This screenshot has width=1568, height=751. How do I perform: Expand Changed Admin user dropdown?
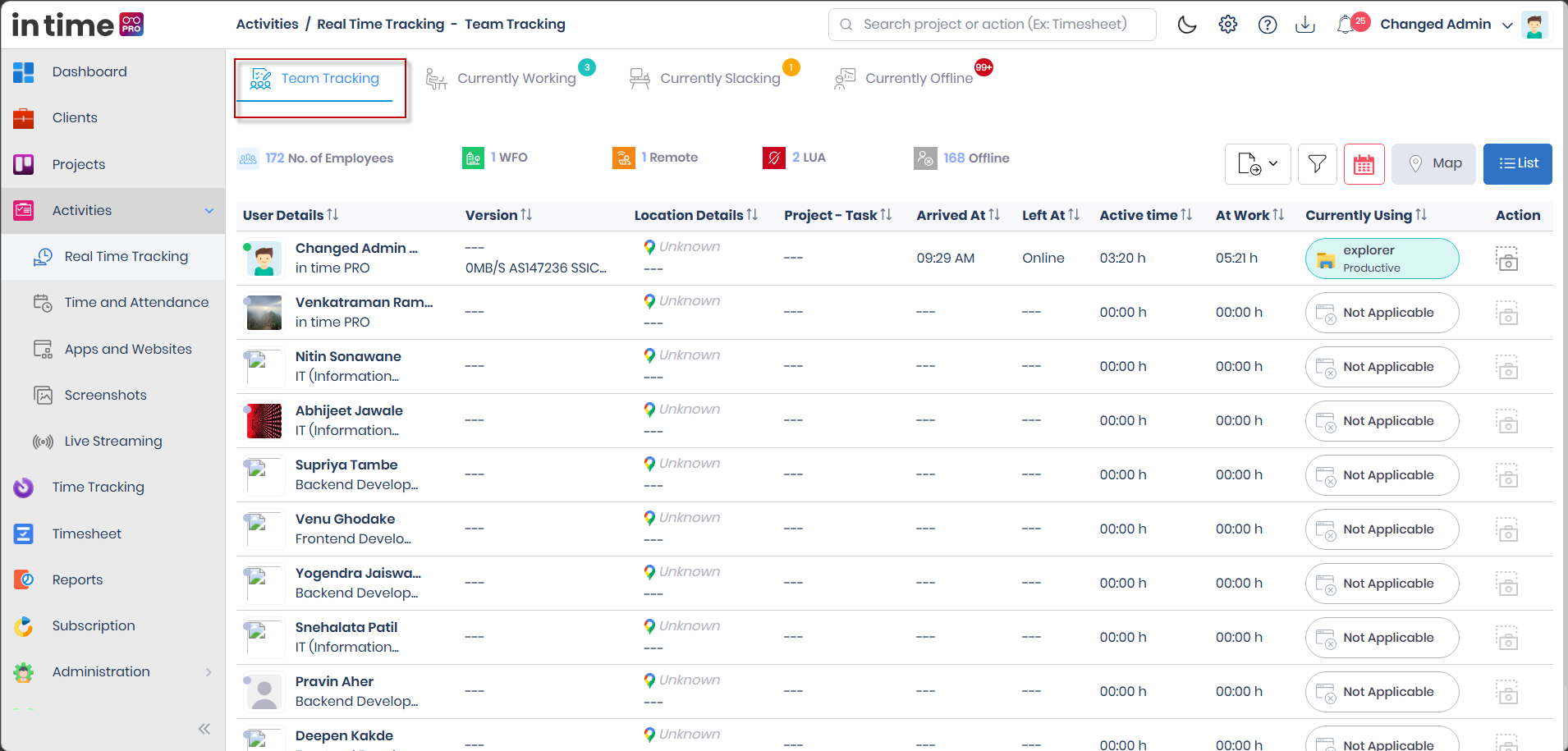(1446, 25)
